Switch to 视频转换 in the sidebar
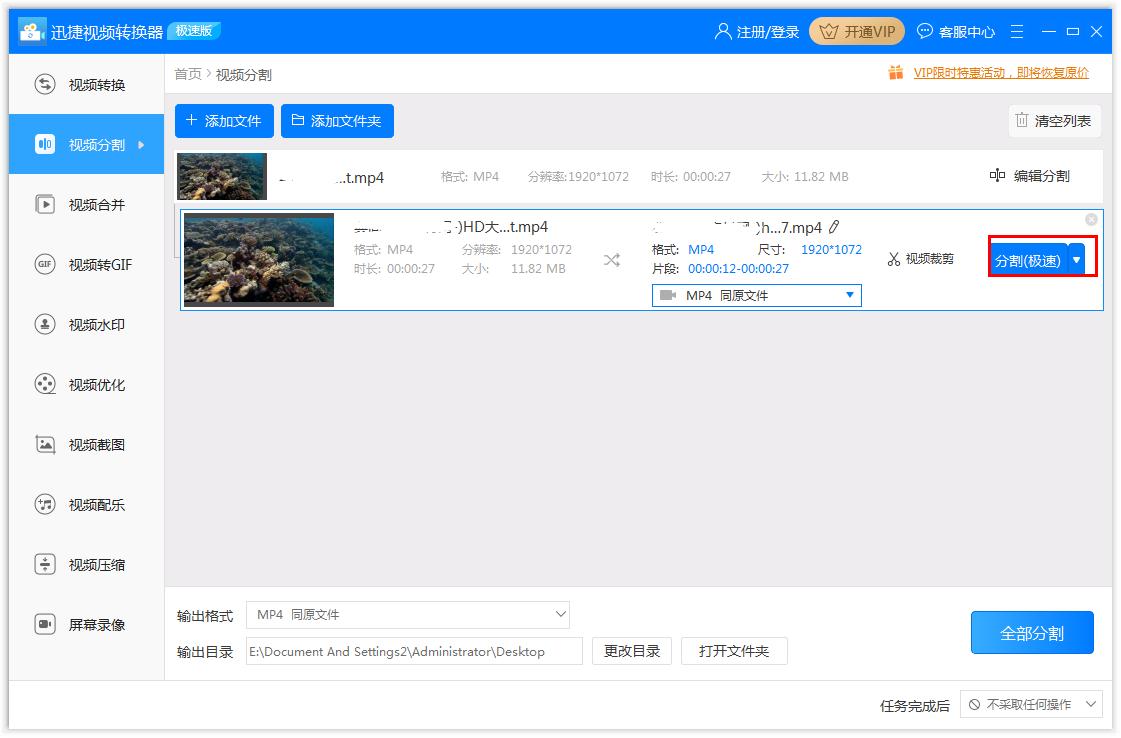This screenshot has height=738, width=1121. 87,84
